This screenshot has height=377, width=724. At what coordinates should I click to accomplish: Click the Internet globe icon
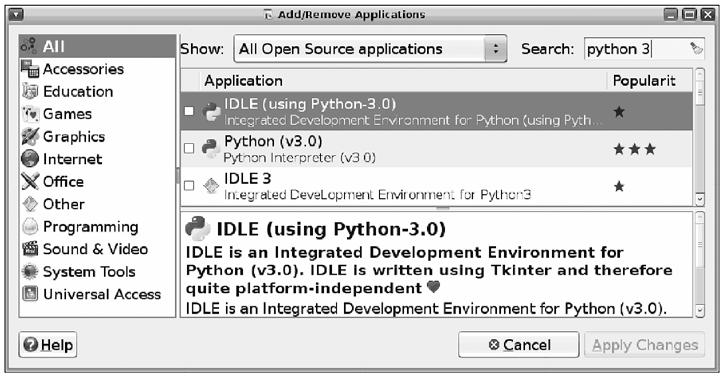(x=30, y=158)
